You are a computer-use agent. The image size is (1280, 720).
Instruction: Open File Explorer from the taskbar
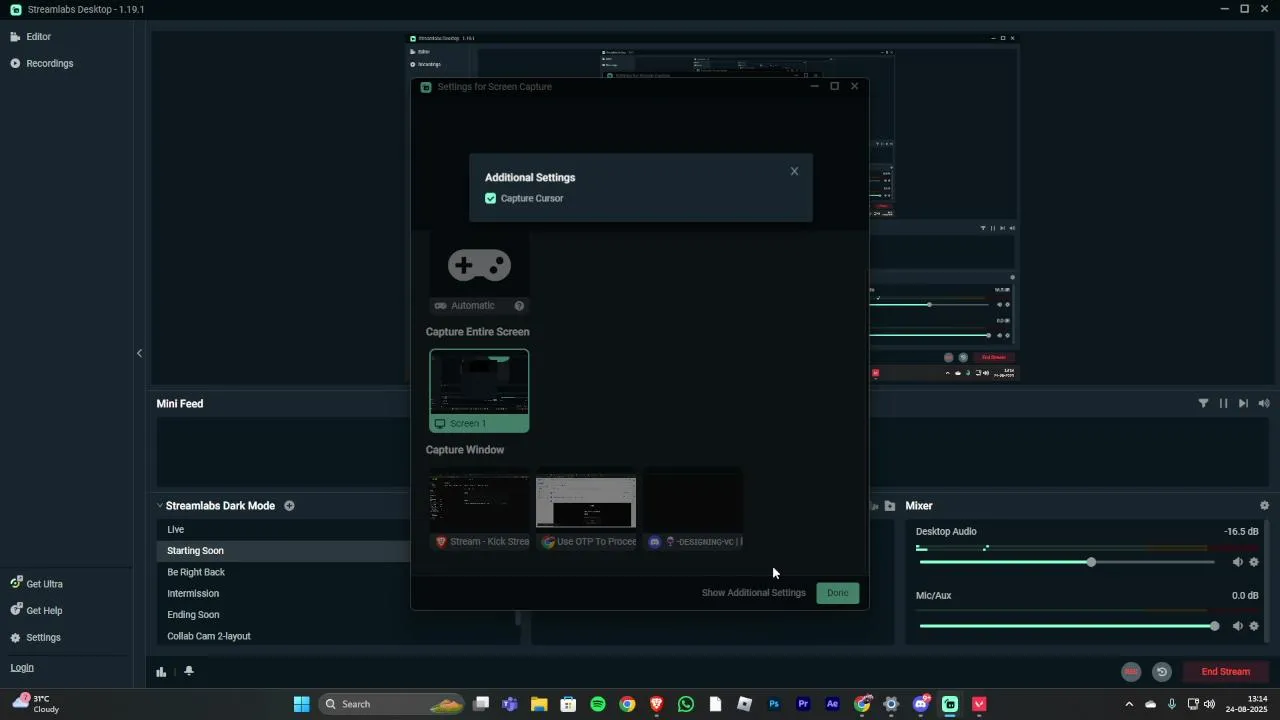click(x=539, y=705)
